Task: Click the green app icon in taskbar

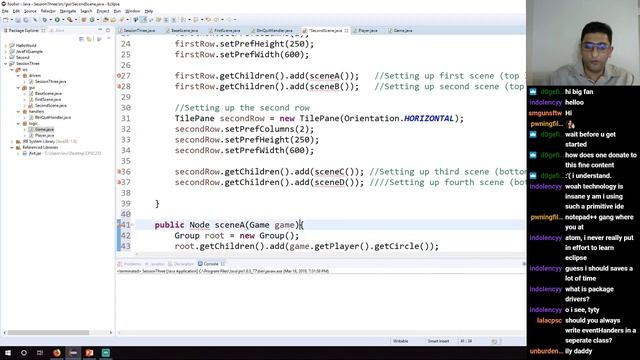Action: (106, 353)
